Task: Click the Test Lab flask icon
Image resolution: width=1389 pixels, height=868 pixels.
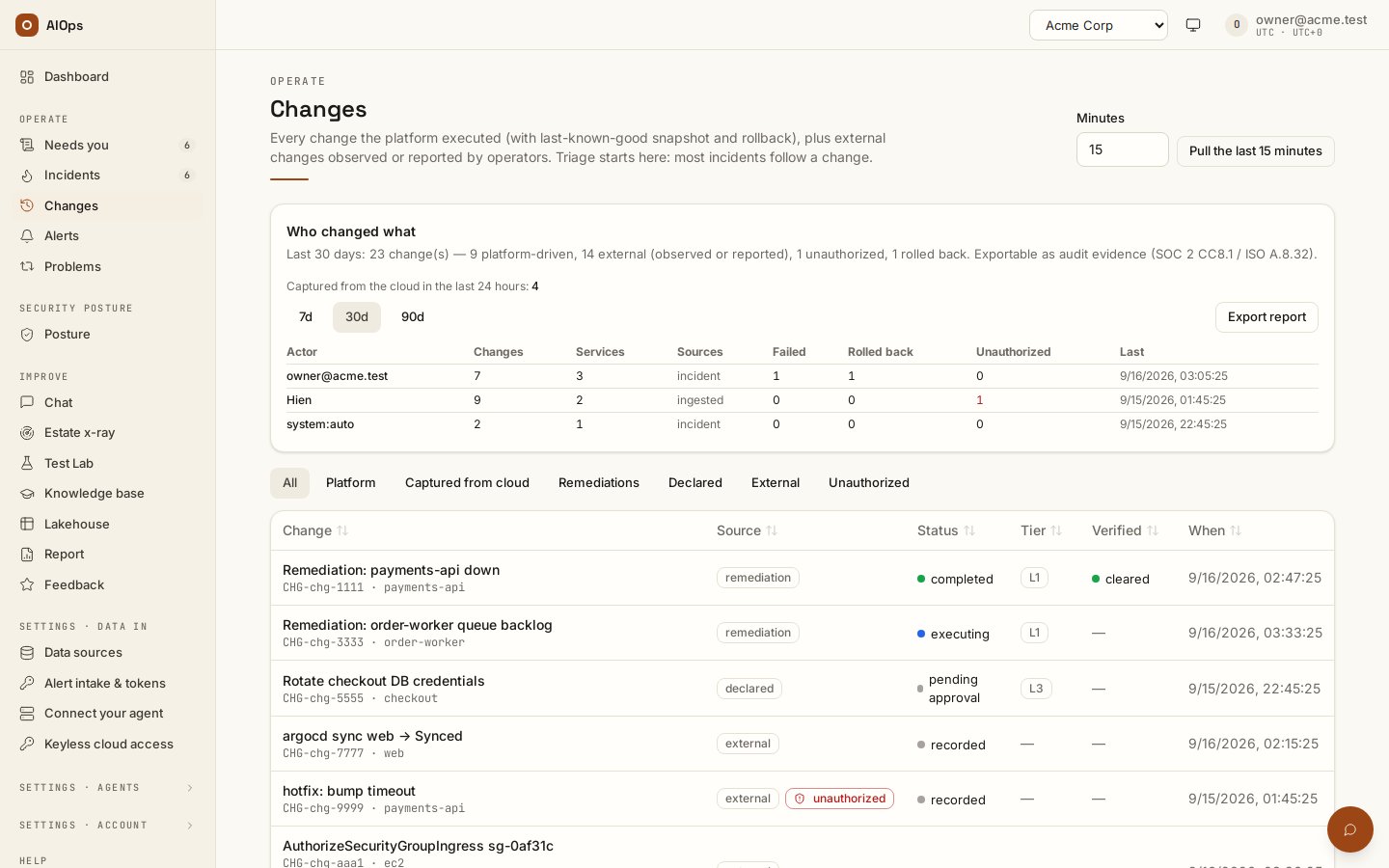Action: pos(27,464)
